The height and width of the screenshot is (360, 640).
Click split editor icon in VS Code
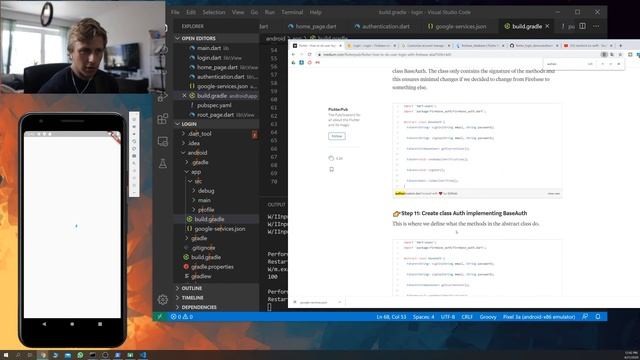[x=582, y=26]
